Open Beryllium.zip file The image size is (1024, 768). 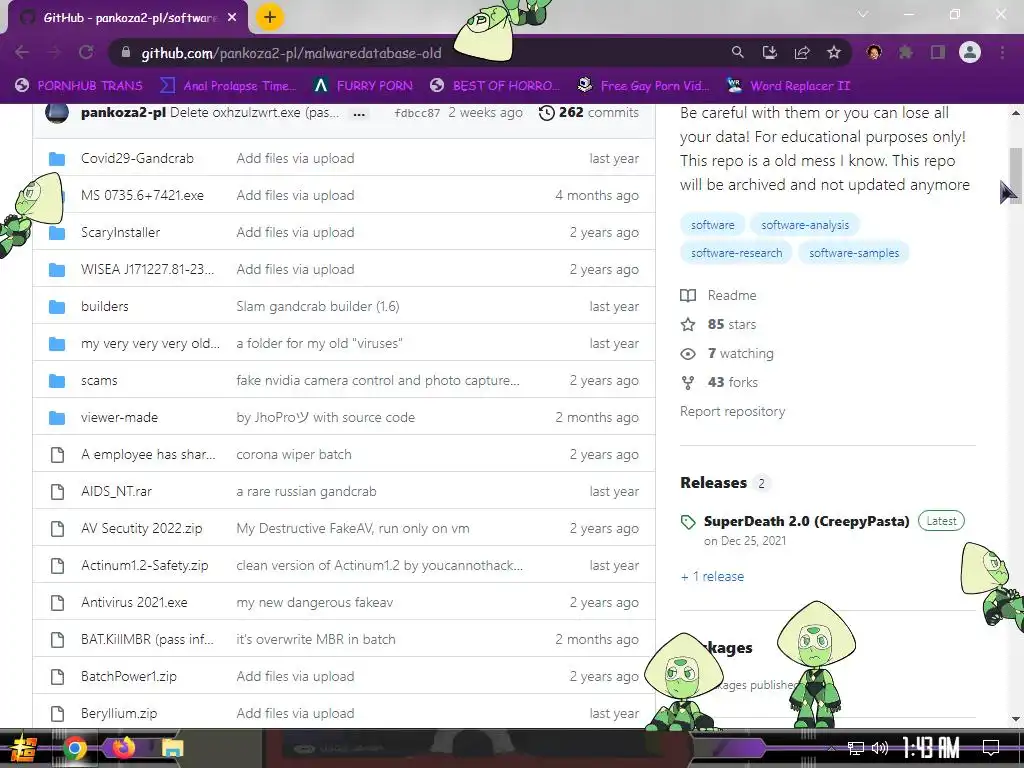119,713
